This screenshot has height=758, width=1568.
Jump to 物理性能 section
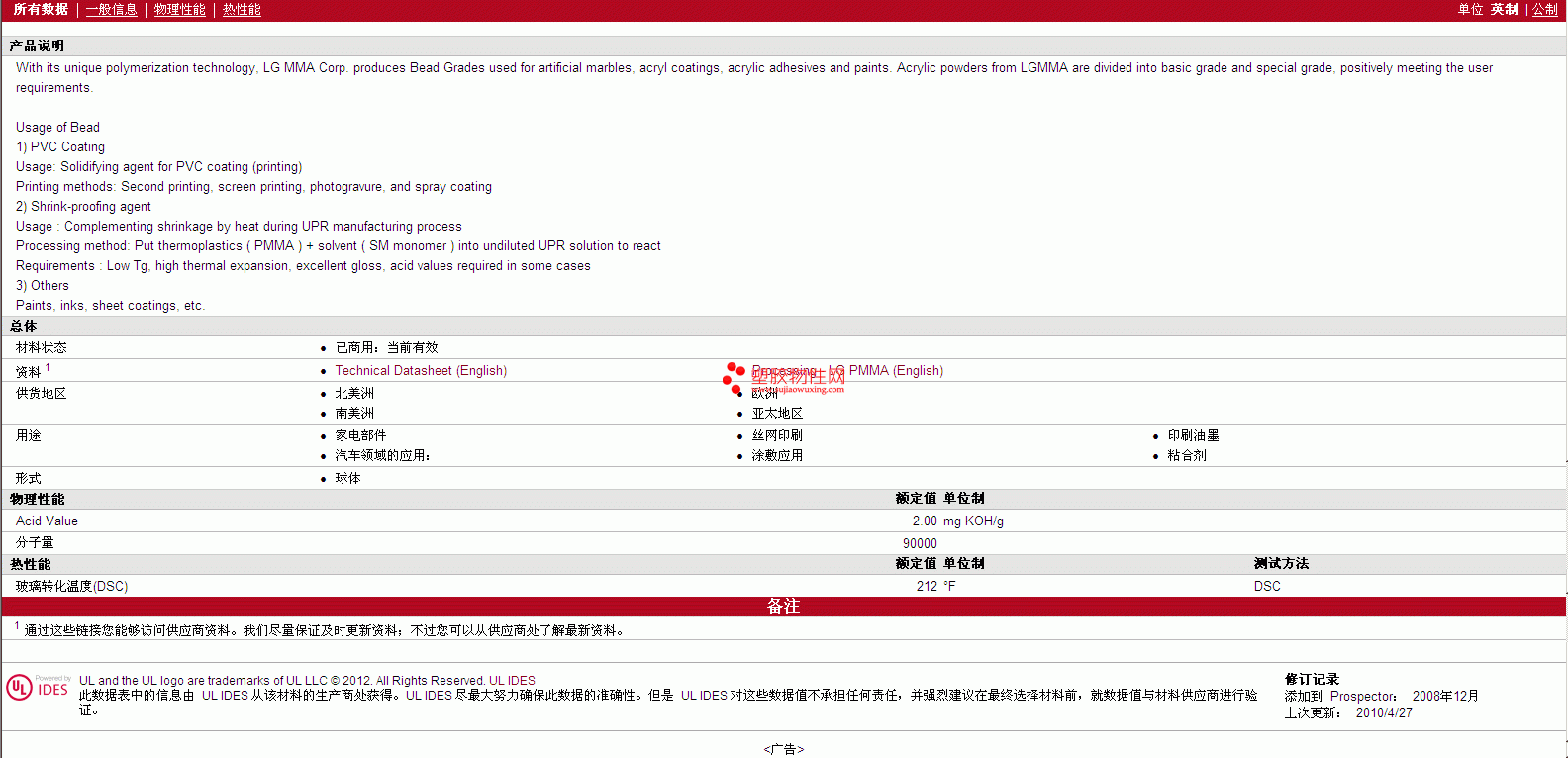point(180,10)
